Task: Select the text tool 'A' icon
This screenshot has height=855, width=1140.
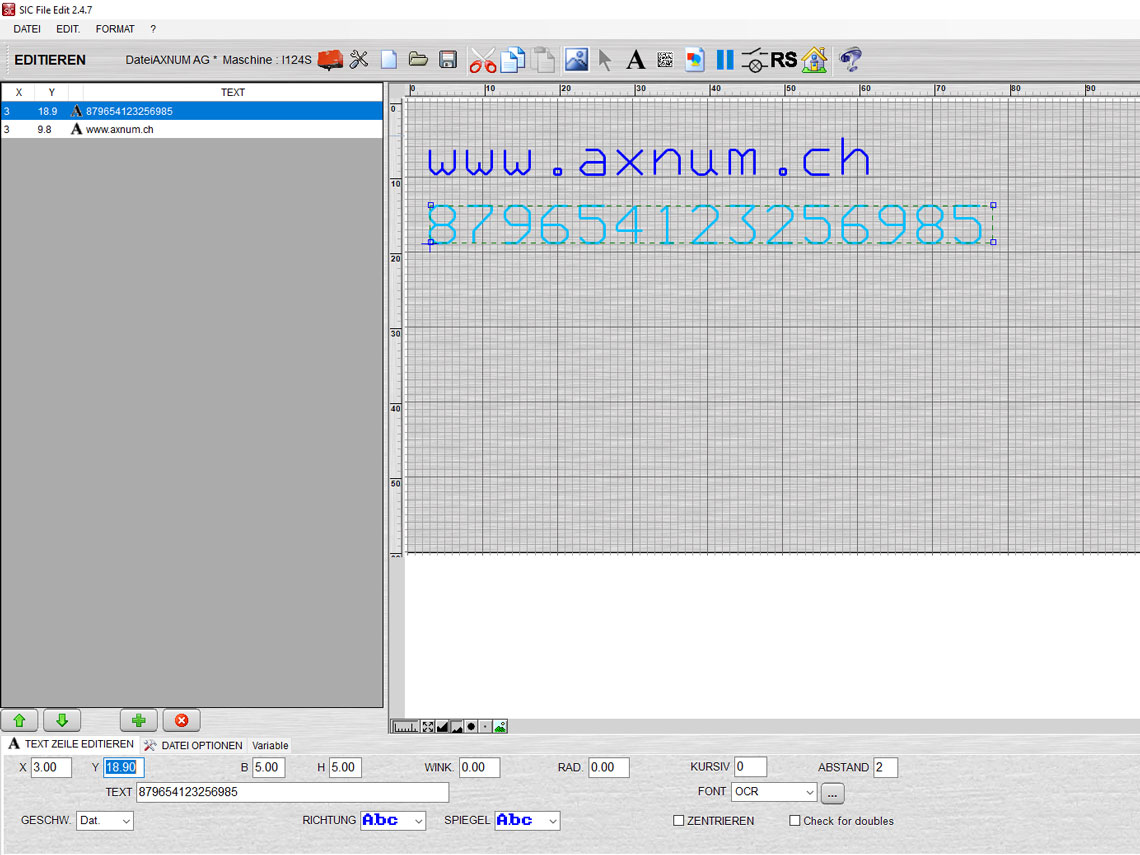Action: 635,60
